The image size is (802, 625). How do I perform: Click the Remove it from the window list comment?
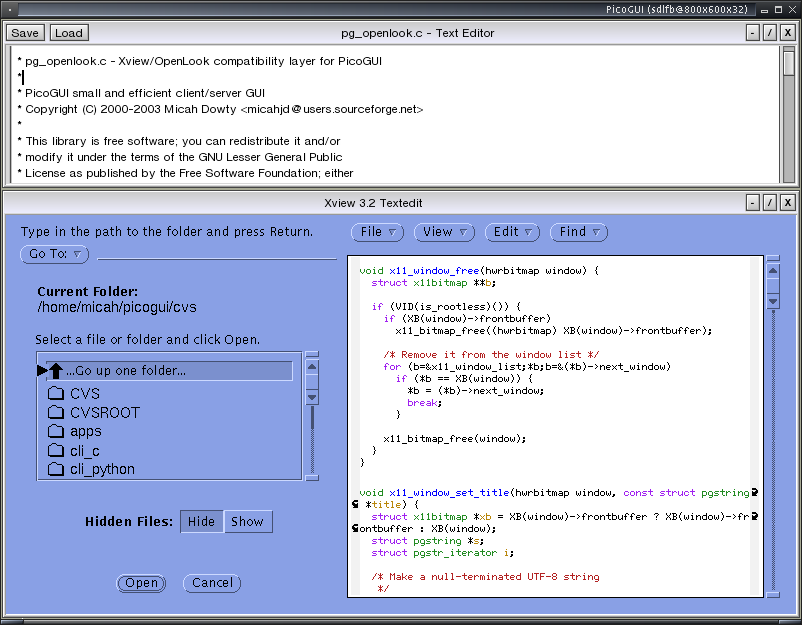point(492,354)
